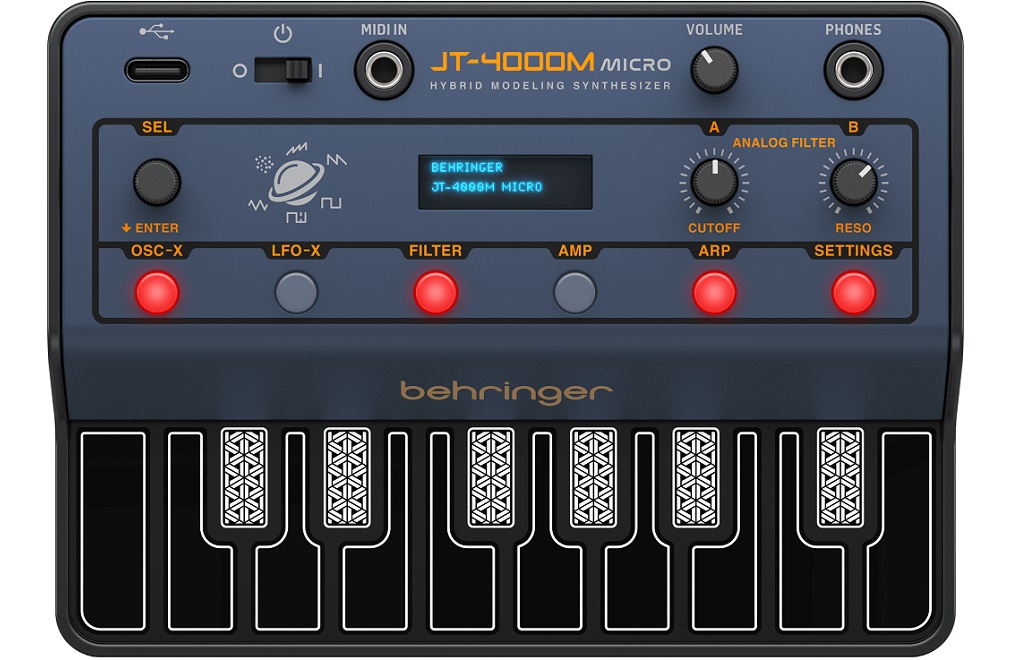Click the JT-4000M MICRO orange title text
1024x660 pixels.
[551, 63]
